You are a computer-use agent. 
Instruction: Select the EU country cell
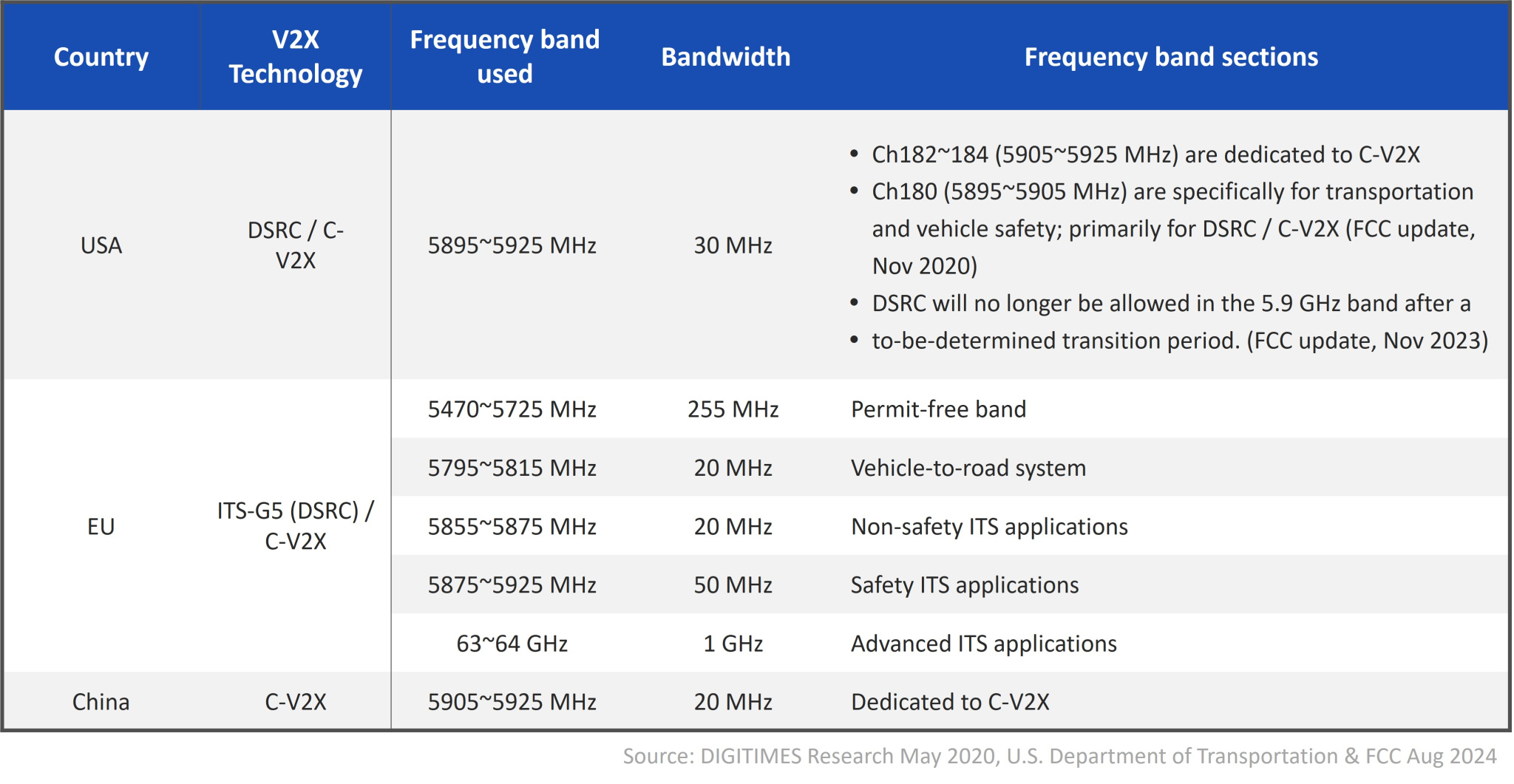(101, 526)
